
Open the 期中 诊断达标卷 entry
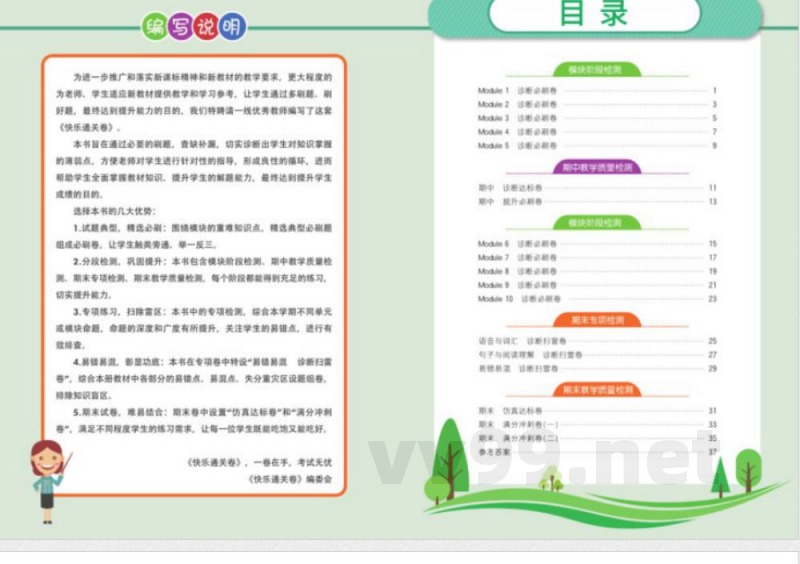click(597, 188)
